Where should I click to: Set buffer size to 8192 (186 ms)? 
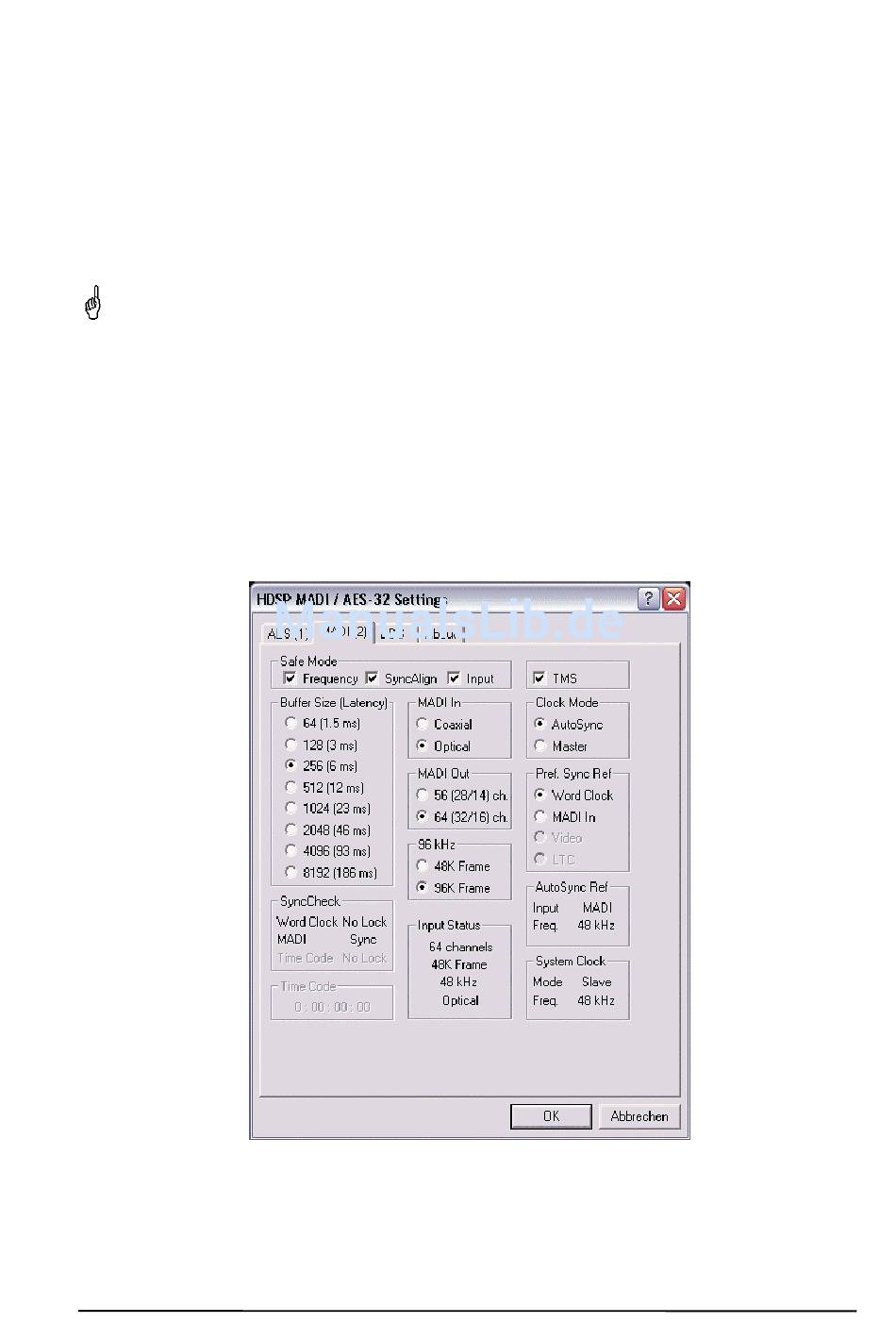[290, 872]
